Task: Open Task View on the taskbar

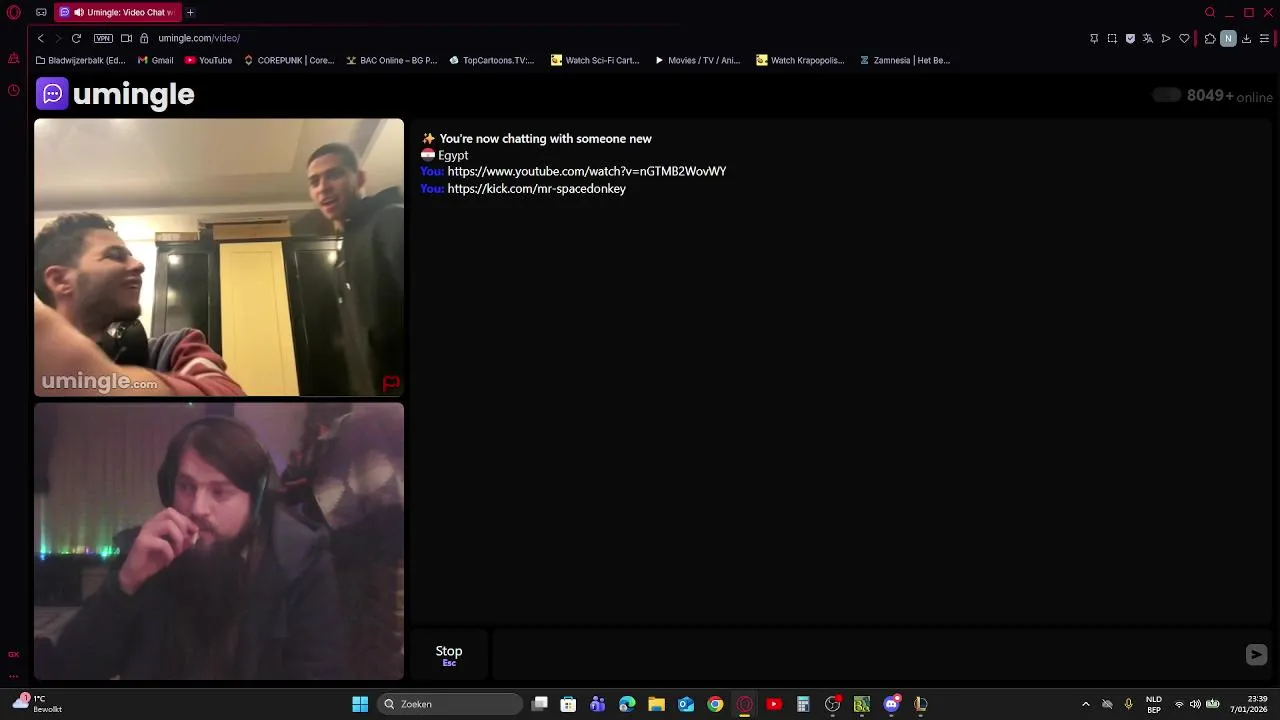Action: tap(540, 704)
